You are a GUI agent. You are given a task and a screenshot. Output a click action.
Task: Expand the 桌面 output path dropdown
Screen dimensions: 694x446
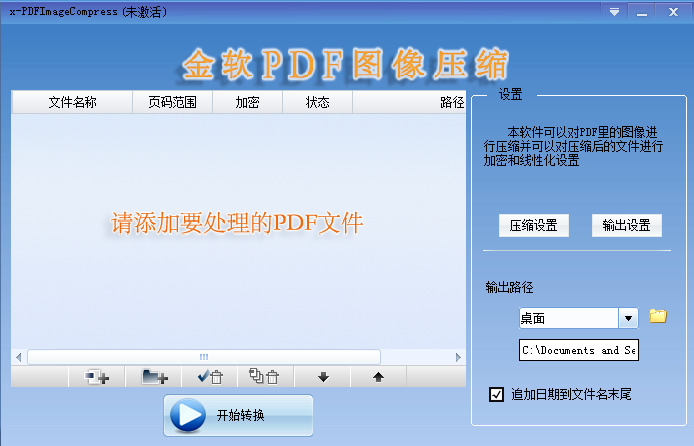(628, 318)
